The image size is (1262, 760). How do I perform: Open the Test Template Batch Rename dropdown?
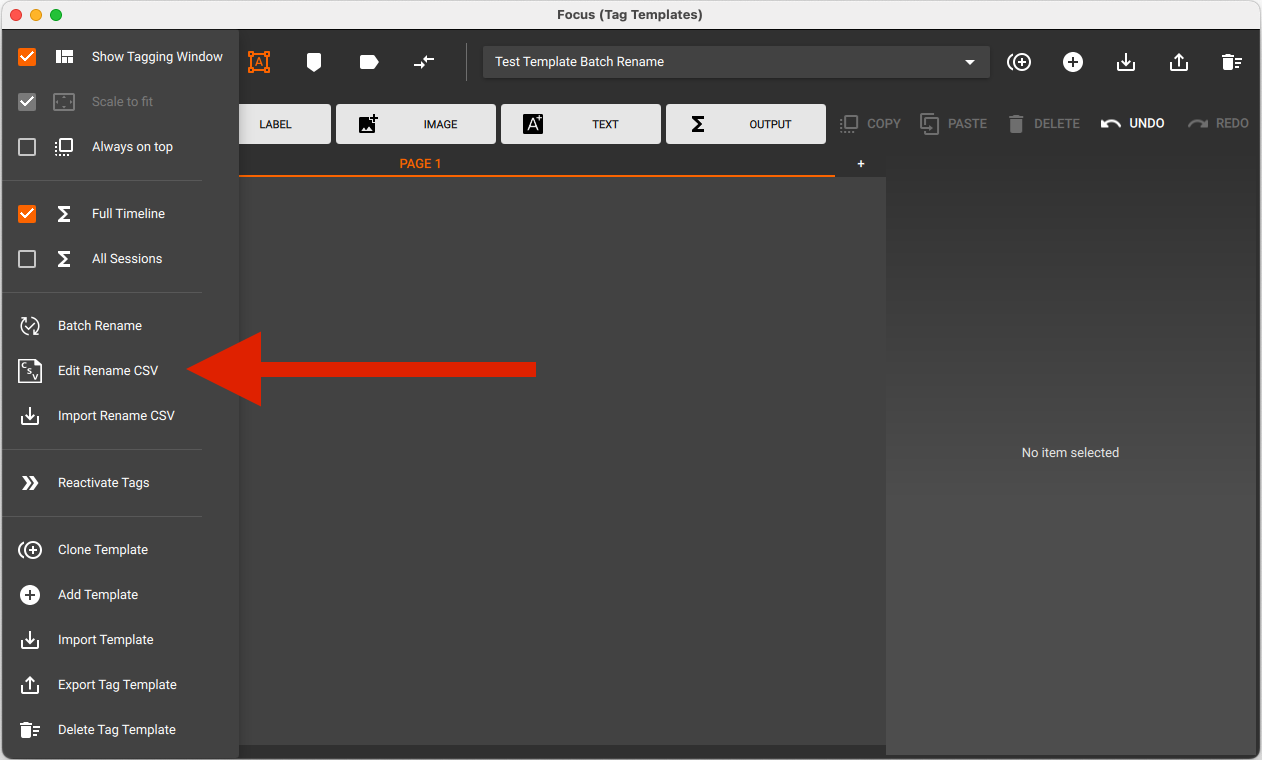tap(736, 62)
